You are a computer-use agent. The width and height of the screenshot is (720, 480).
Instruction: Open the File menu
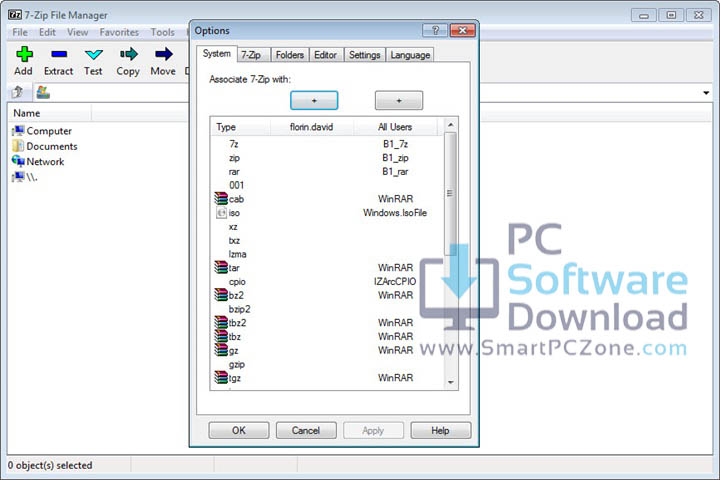click(x=20, y=32)
